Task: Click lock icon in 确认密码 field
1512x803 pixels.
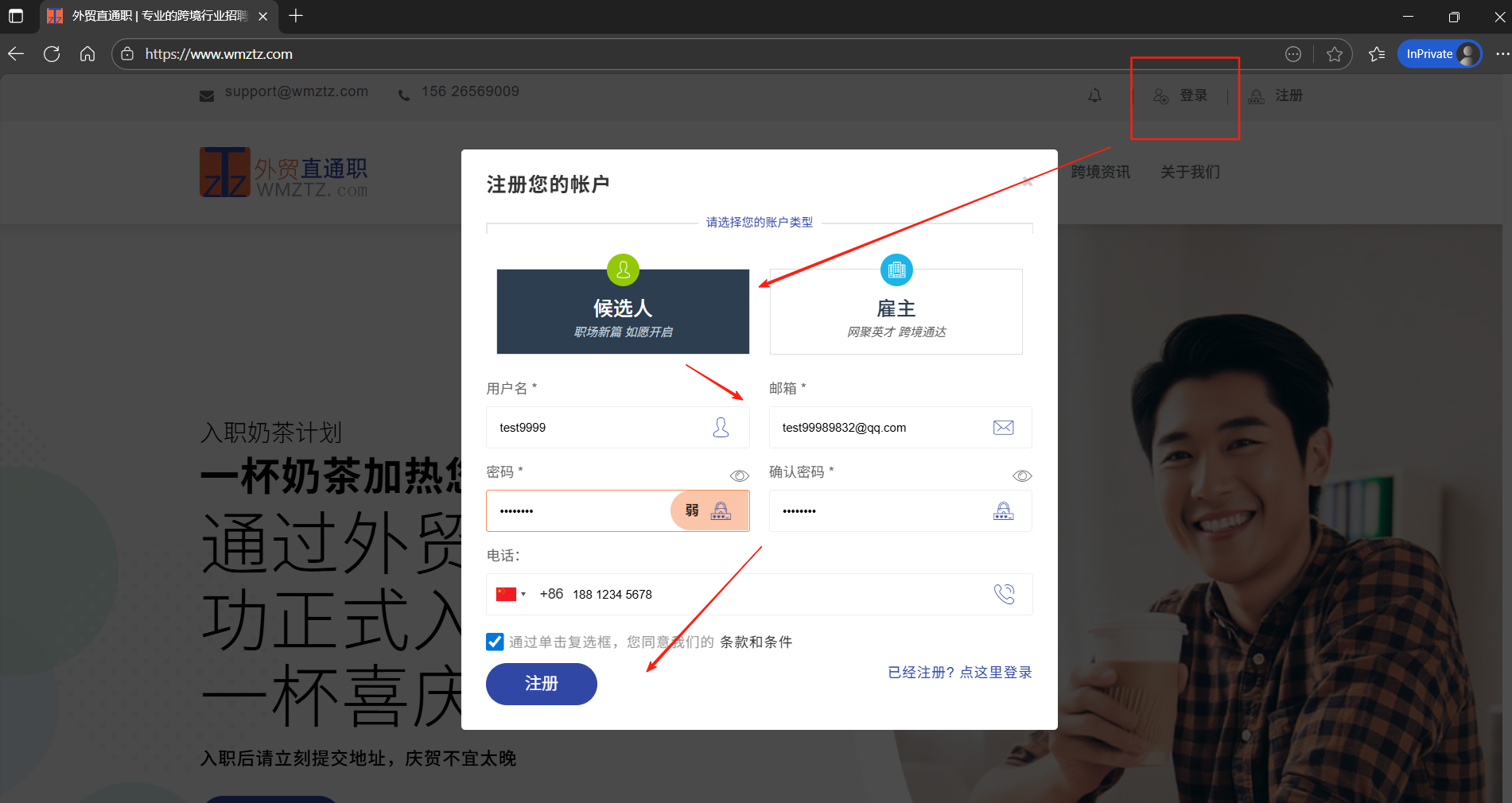Action: (1004, 510)
